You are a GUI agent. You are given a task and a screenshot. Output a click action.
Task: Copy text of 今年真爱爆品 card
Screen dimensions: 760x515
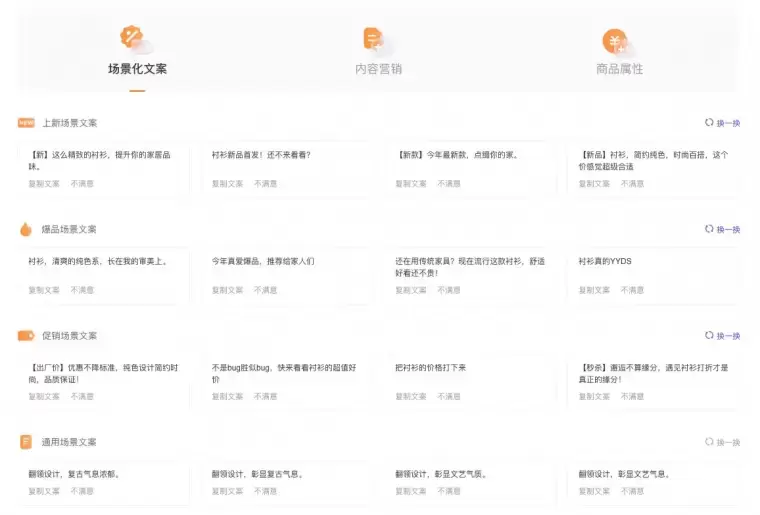(x=227, y=290)
